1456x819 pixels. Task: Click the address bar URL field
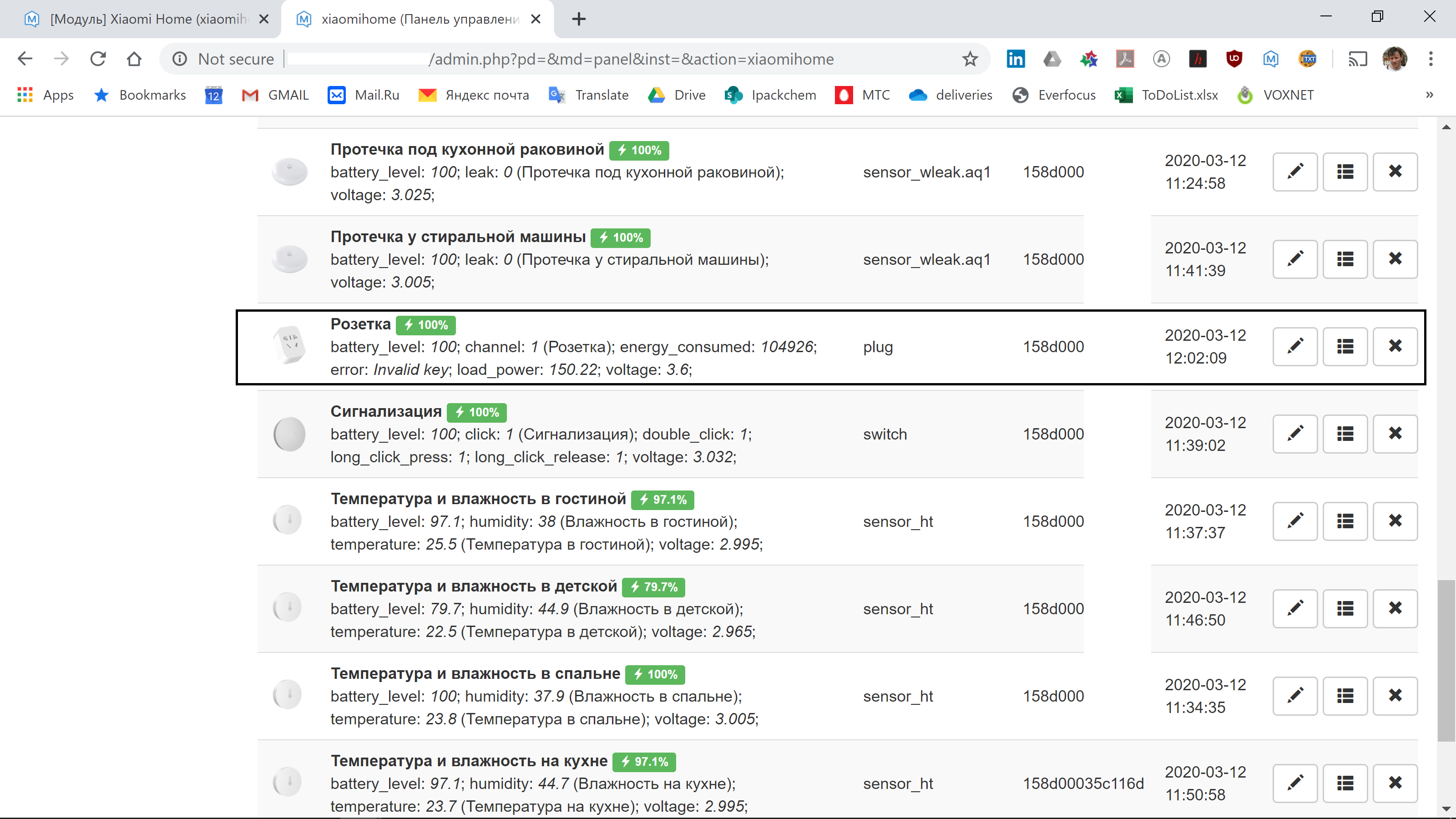[622, 59]
